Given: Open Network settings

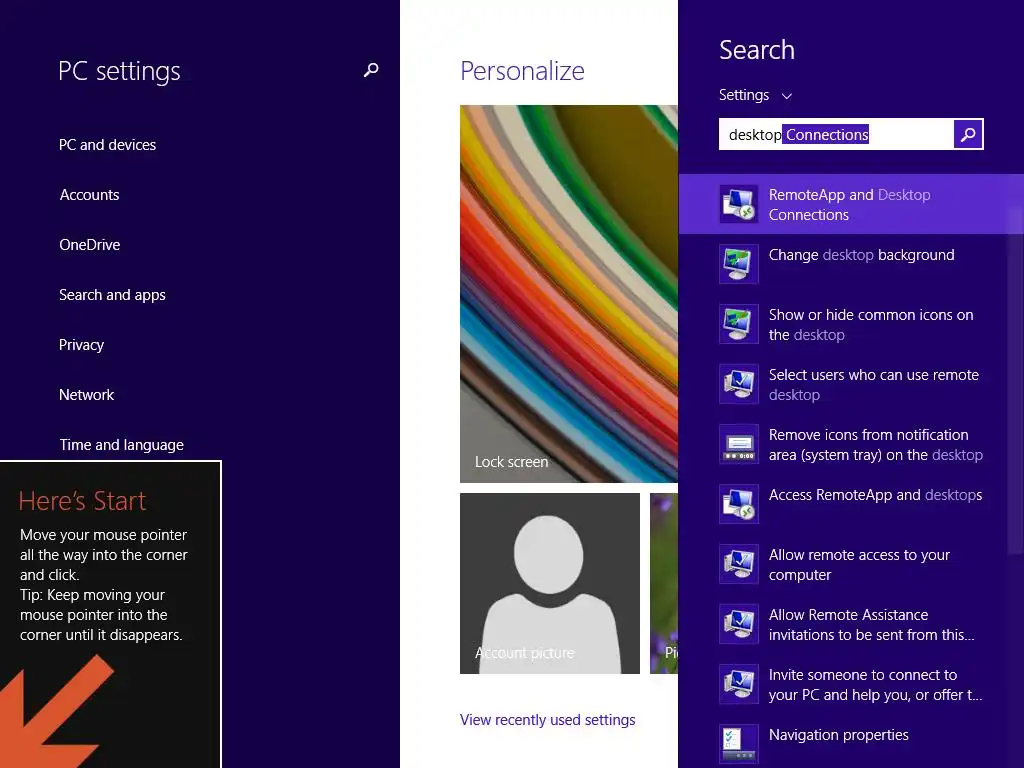Looking at the screenshot, I should (x=86, y=395).
